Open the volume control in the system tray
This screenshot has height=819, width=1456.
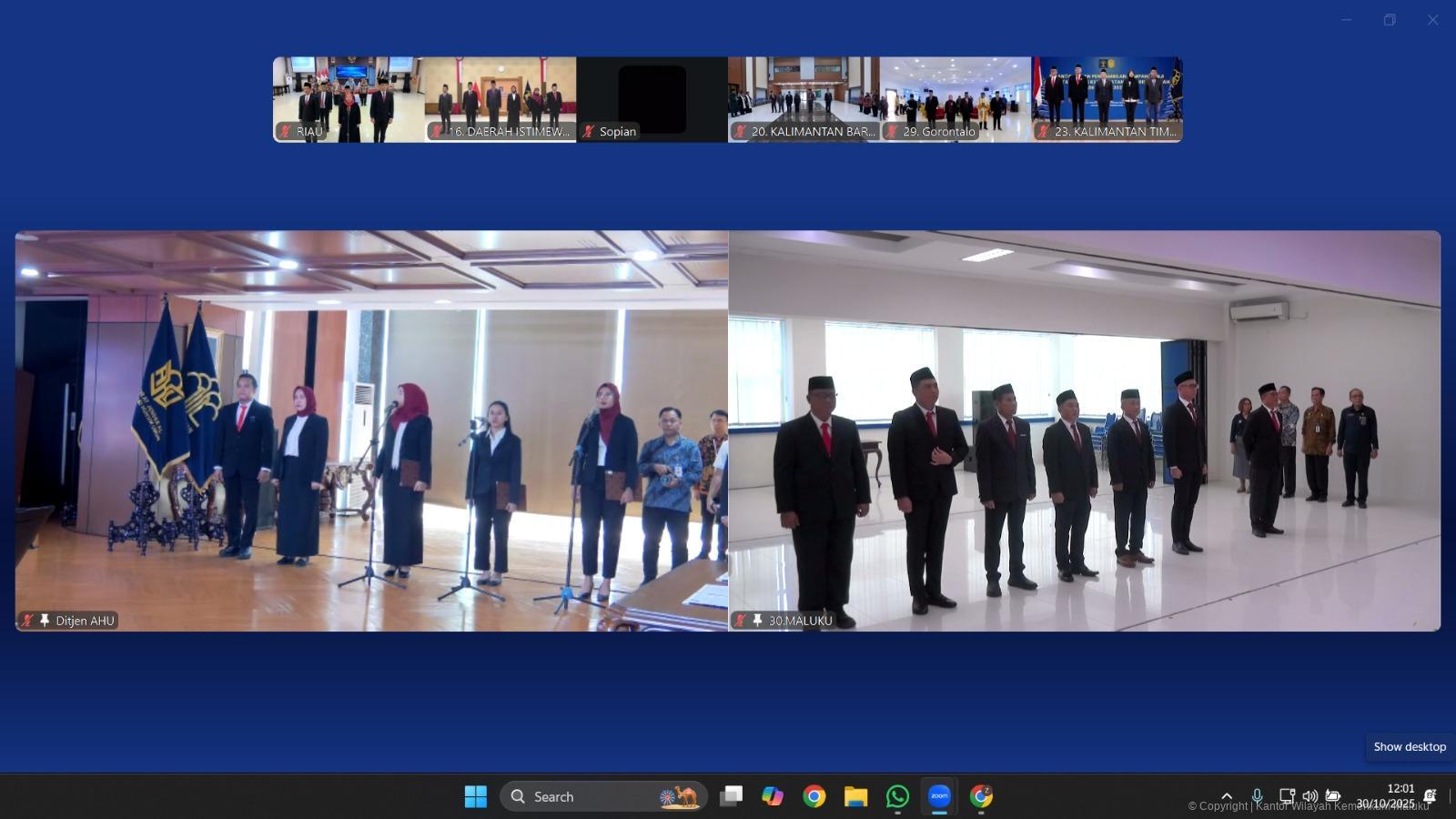tap(1310, 796)
